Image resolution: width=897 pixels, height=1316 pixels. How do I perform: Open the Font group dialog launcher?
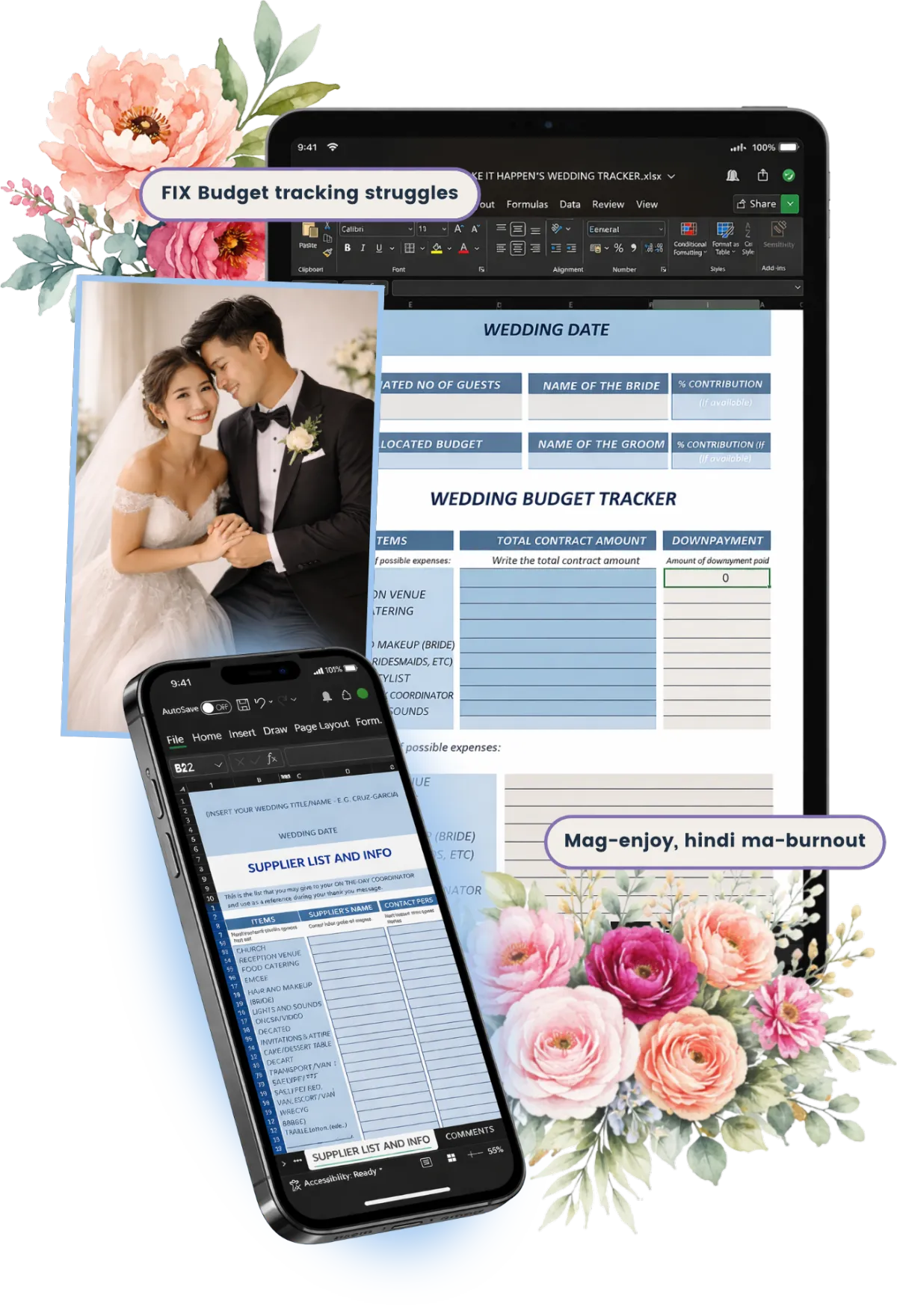481,269
